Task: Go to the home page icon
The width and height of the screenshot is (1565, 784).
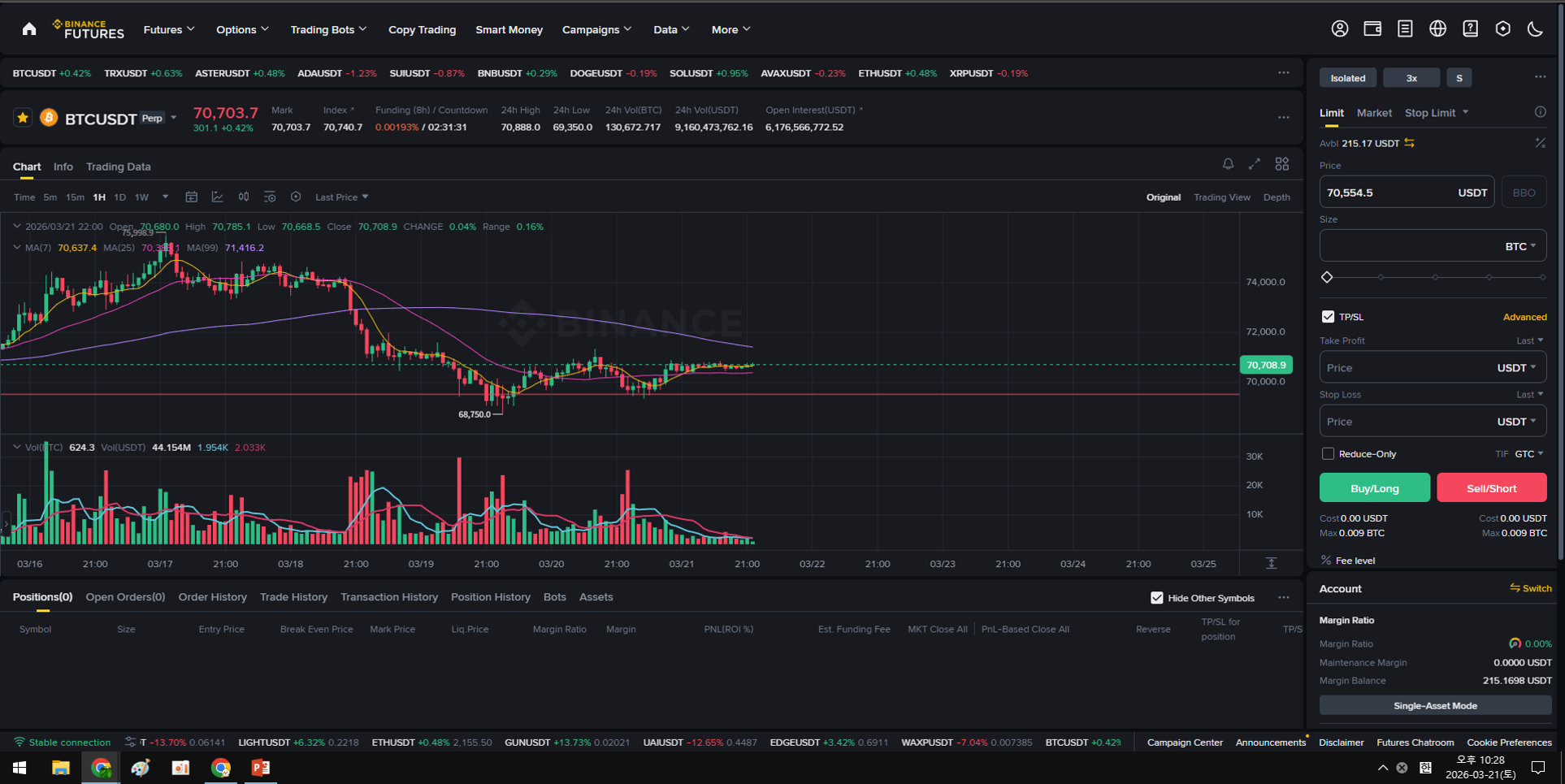Action: pos(29,29)
